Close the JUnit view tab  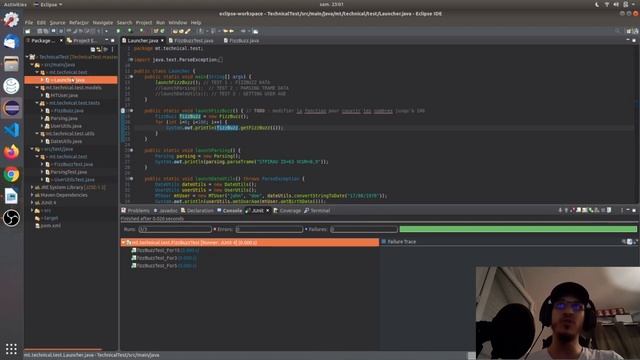[x=268, y=211]
